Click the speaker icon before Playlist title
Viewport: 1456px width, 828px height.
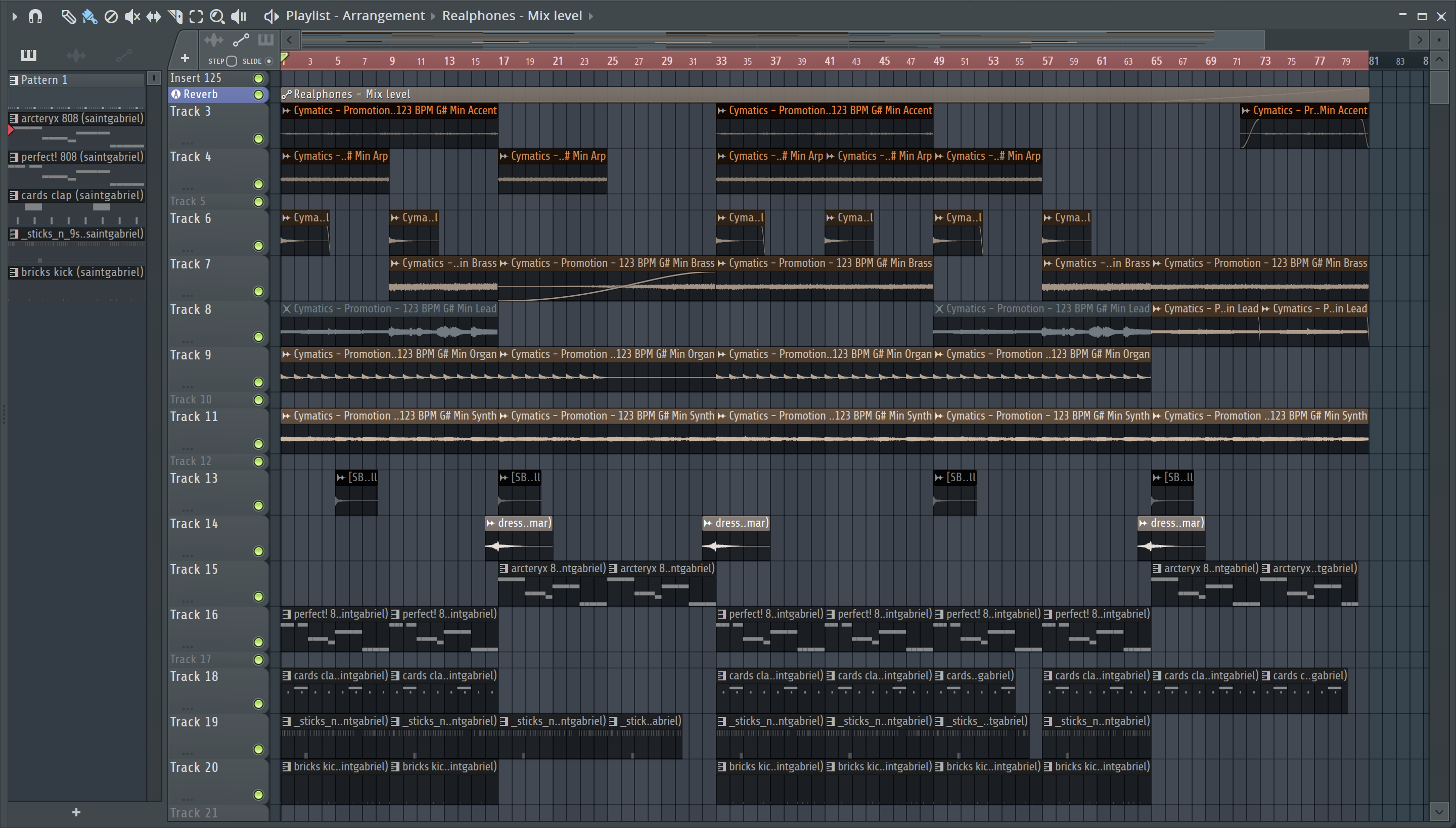click(x=271, y=17)
